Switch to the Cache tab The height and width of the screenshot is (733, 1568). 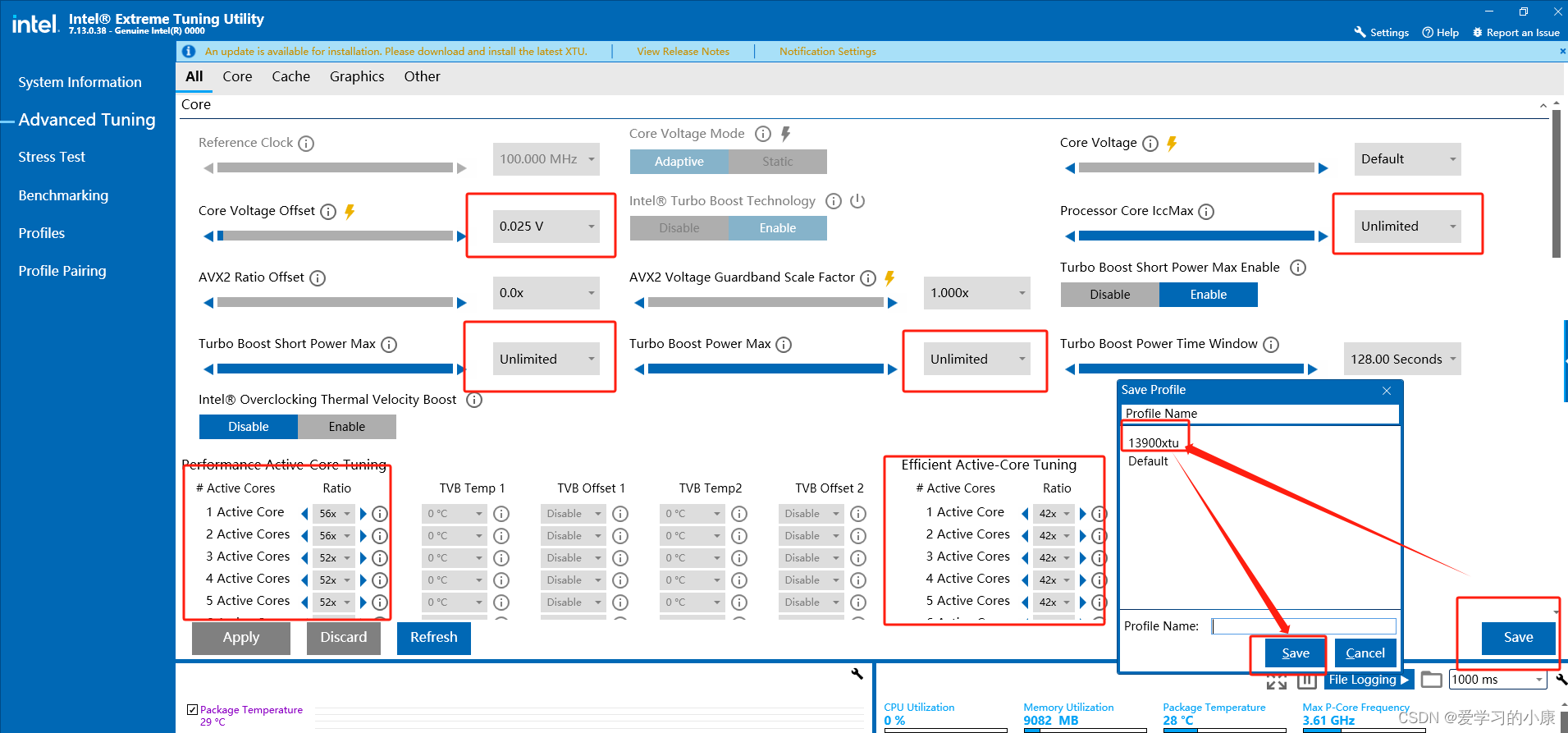[291, 76]
